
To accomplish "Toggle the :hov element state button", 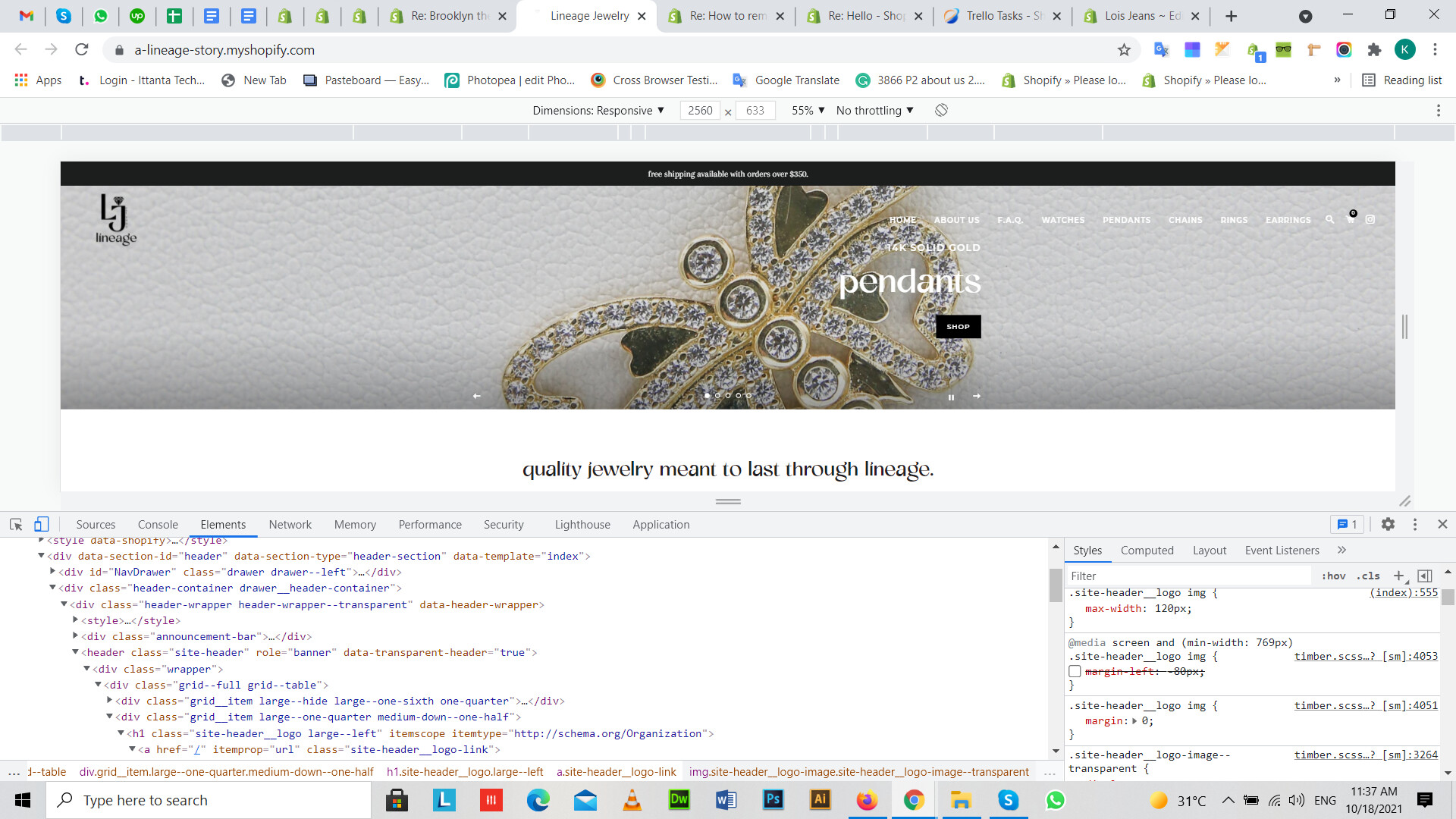I will click(1333, 576).
